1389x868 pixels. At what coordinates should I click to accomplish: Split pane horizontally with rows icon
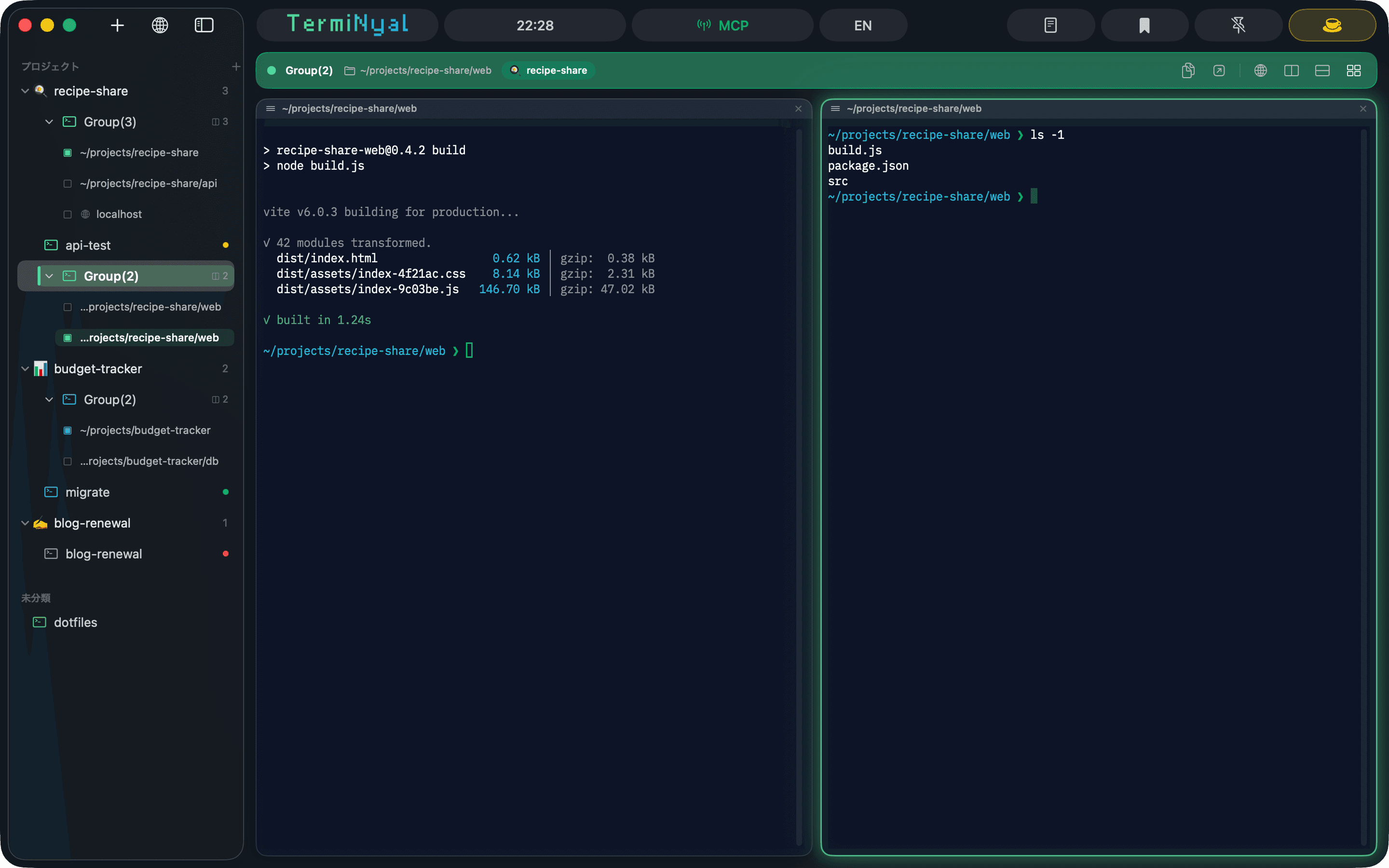coord(1322,70)
